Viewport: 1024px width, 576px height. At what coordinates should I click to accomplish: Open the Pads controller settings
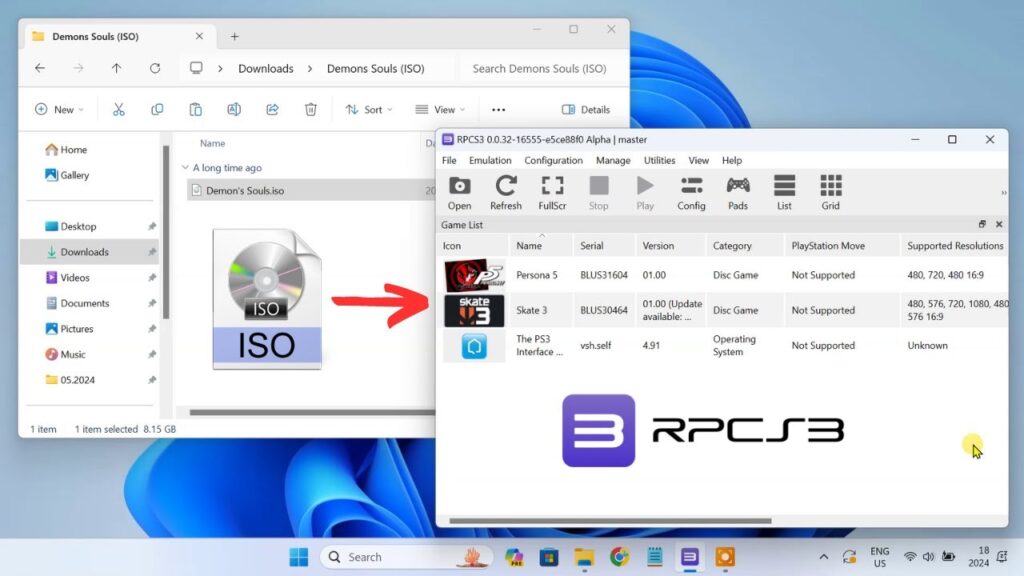[737, 191]
